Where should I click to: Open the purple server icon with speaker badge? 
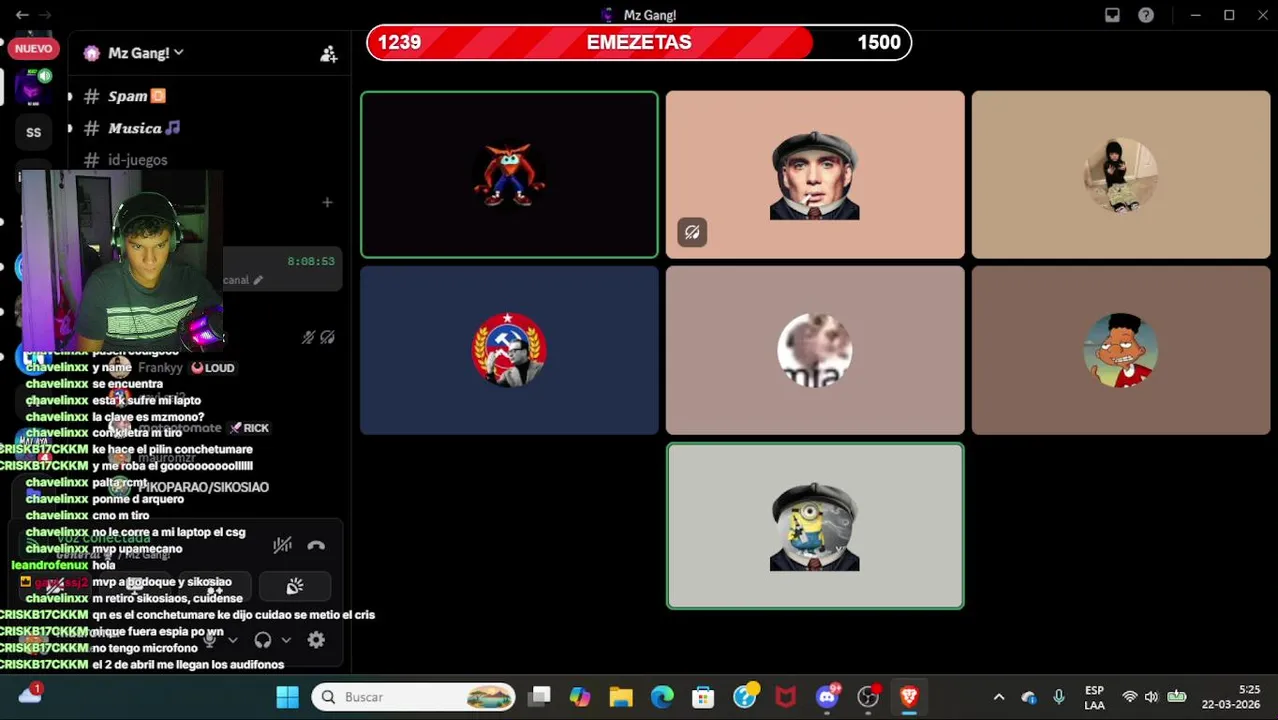pyautogui.click(x=34, y=88)
